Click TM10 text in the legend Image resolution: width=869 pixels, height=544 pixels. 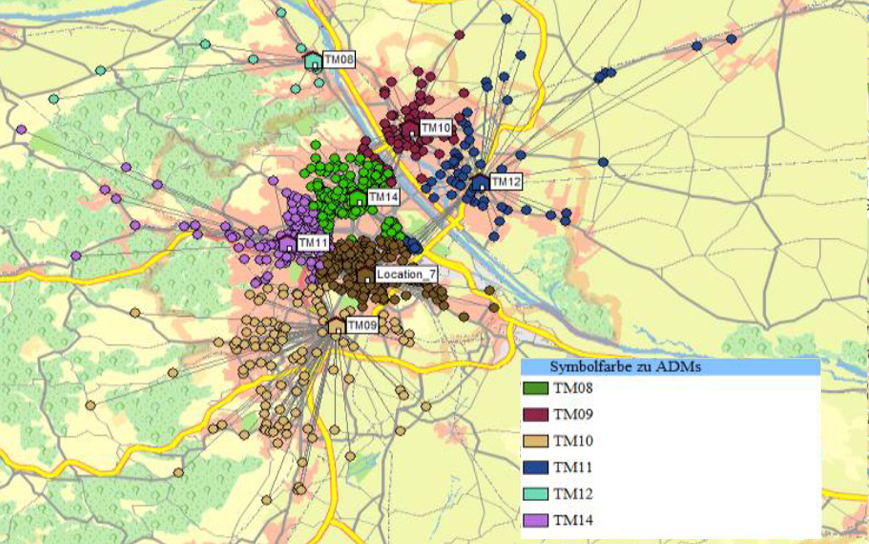573,441
